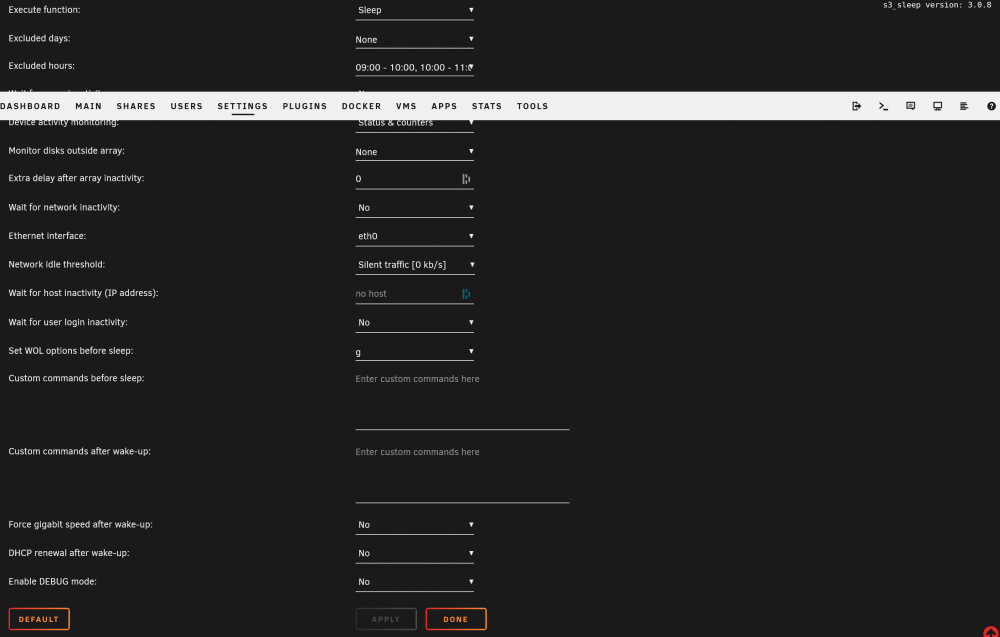The height and width of the screenshot is (637, 1000).
Task: Click the Logout icon in the nav bar
Action: [x=857, y=106]
